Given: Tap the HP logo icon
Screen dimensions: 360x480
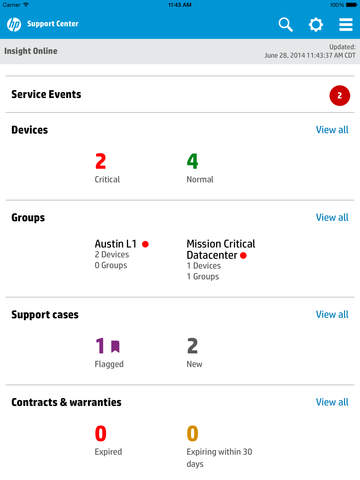Looking at the screenshot, I should (x=14, y=24).
